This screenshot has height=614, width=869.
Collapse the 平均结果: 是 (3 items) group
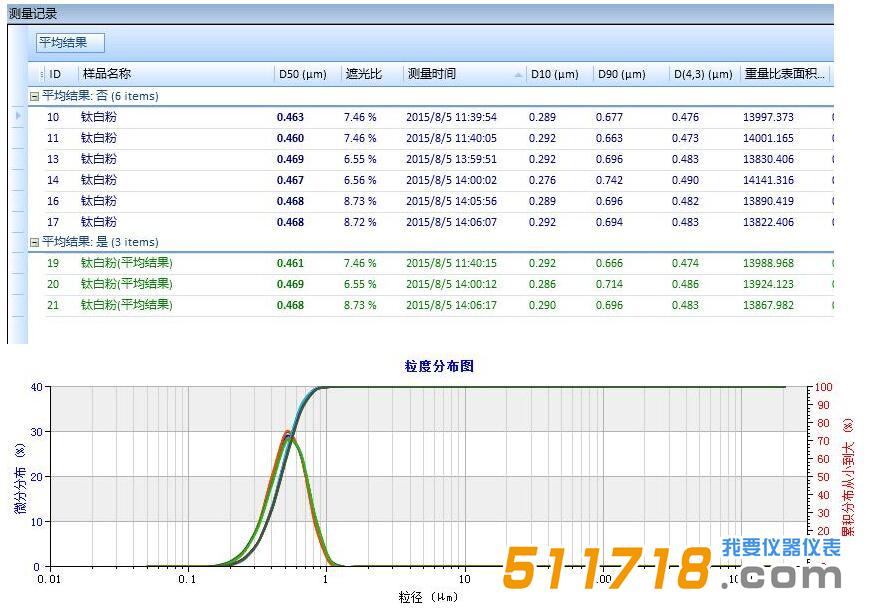coord(36,243)
